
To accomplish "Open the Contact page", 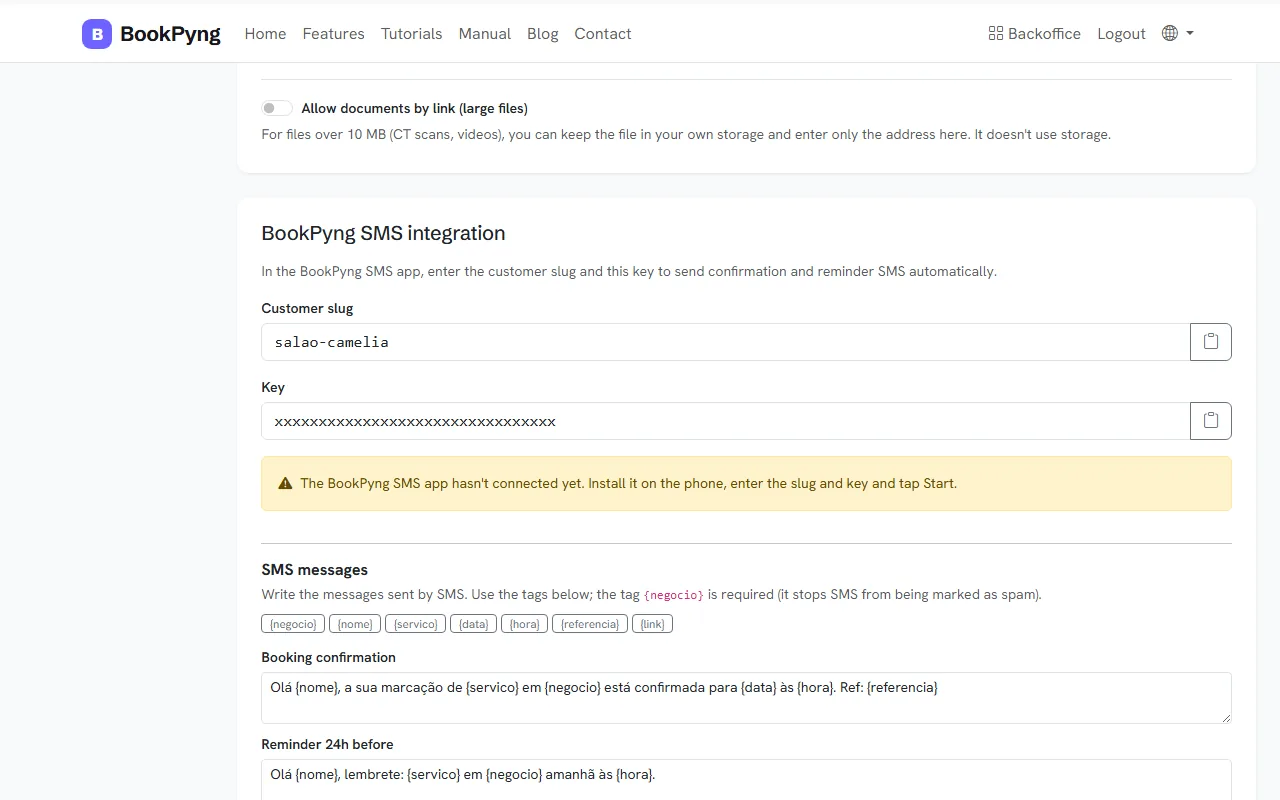I will [603, 34].
